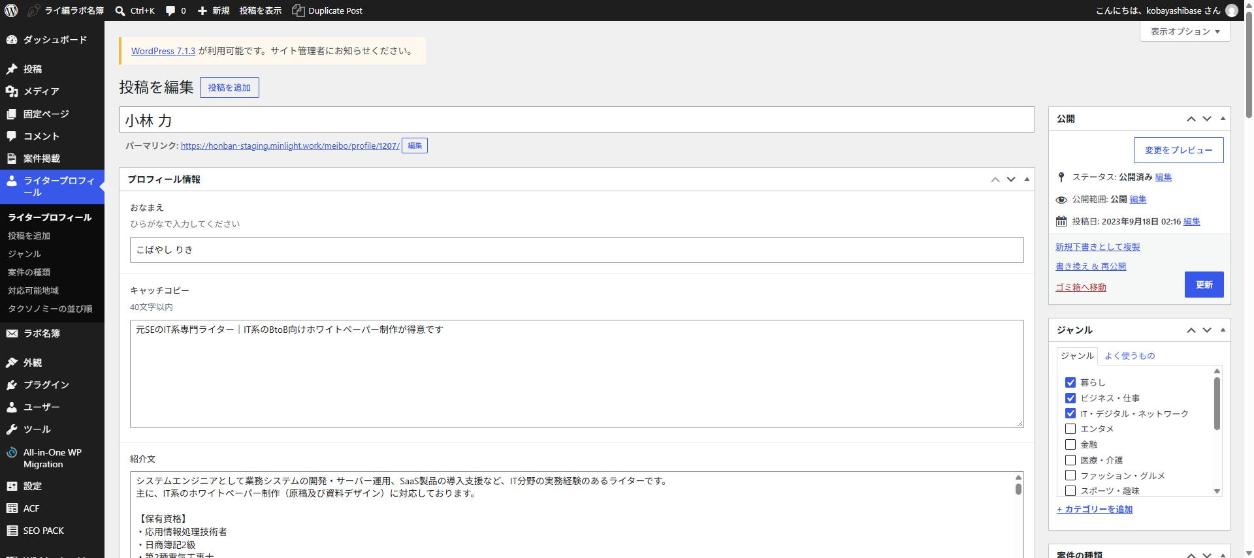The height and width of the screenshot is (558, 1254).
Task: Open タクソノミーの並び順 submenu item
Action: [x=52, y=308]
